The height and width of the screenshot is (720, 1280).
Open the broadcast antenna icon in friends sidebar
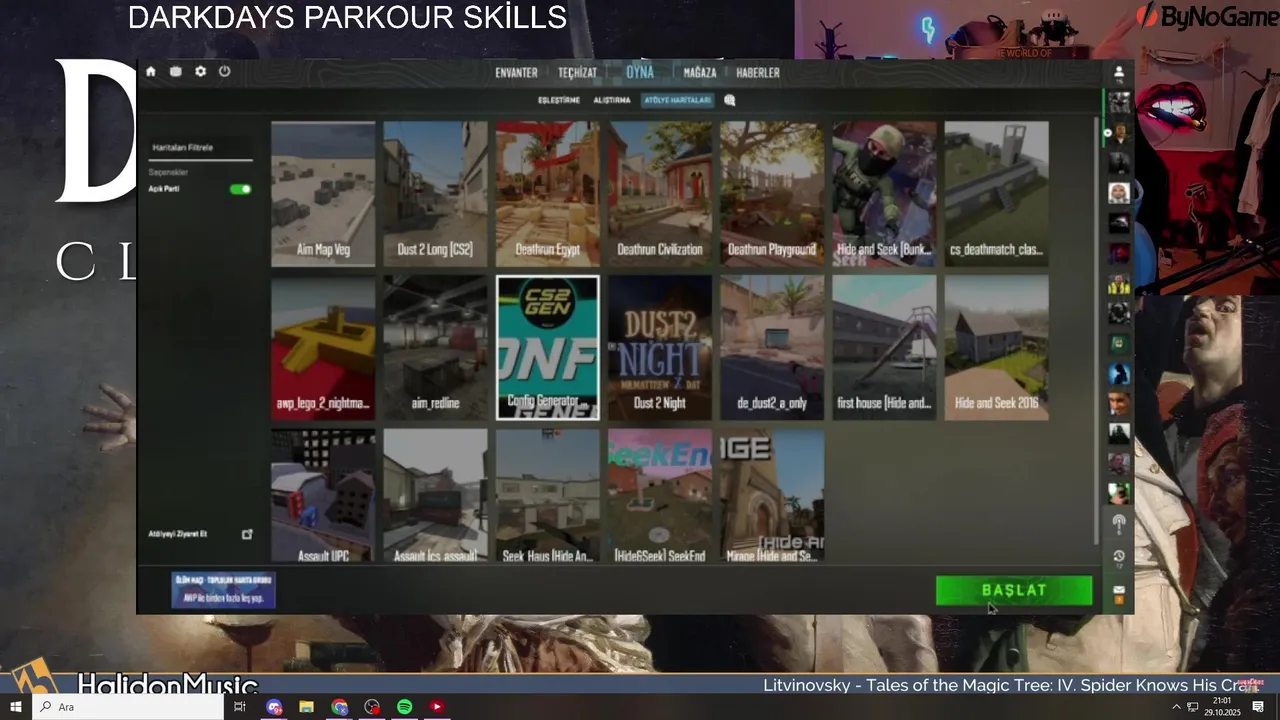[x=1119, y=523]
